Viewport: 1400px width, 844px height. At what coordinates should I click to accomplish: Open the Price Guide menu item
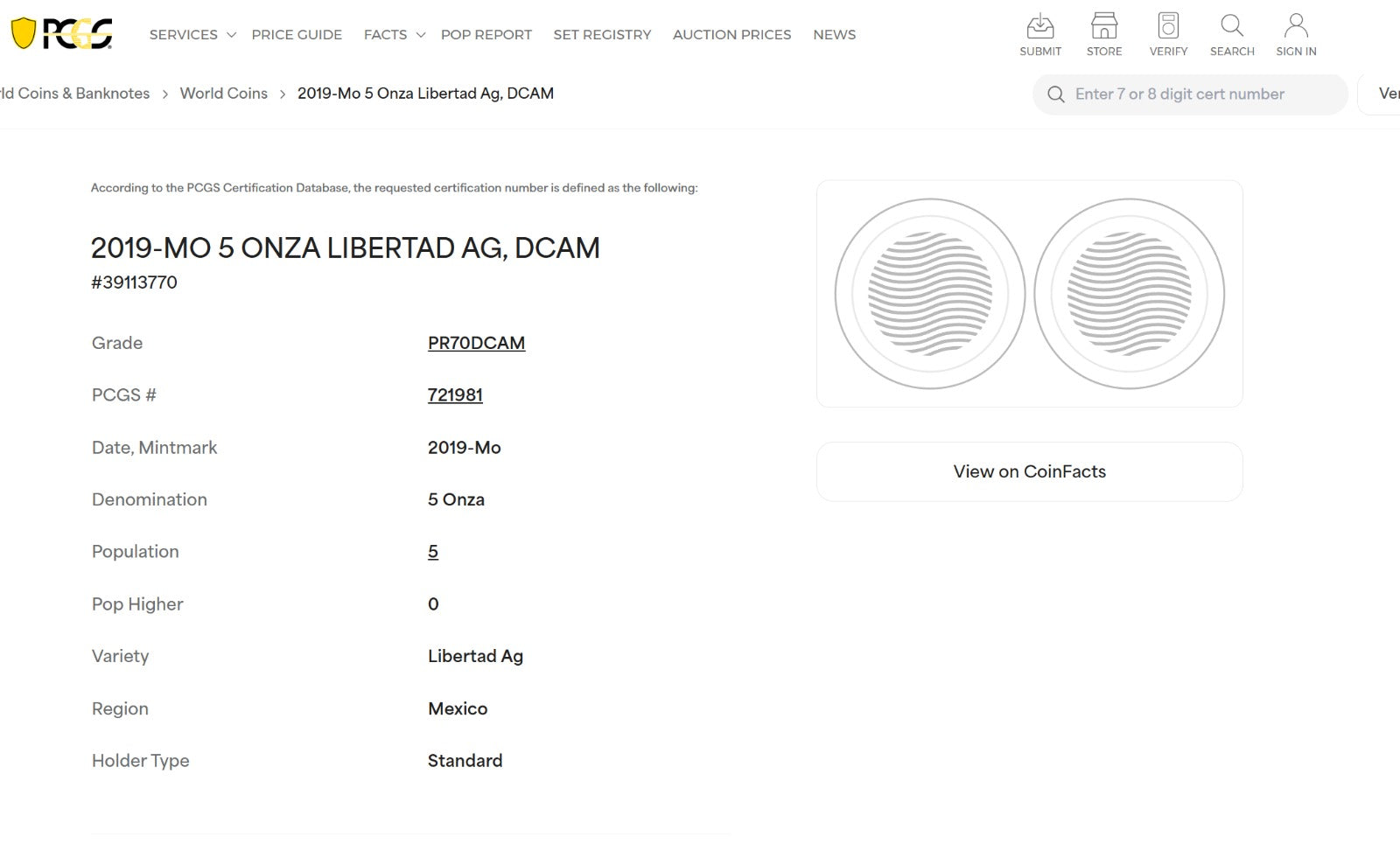tap(297, 35)
